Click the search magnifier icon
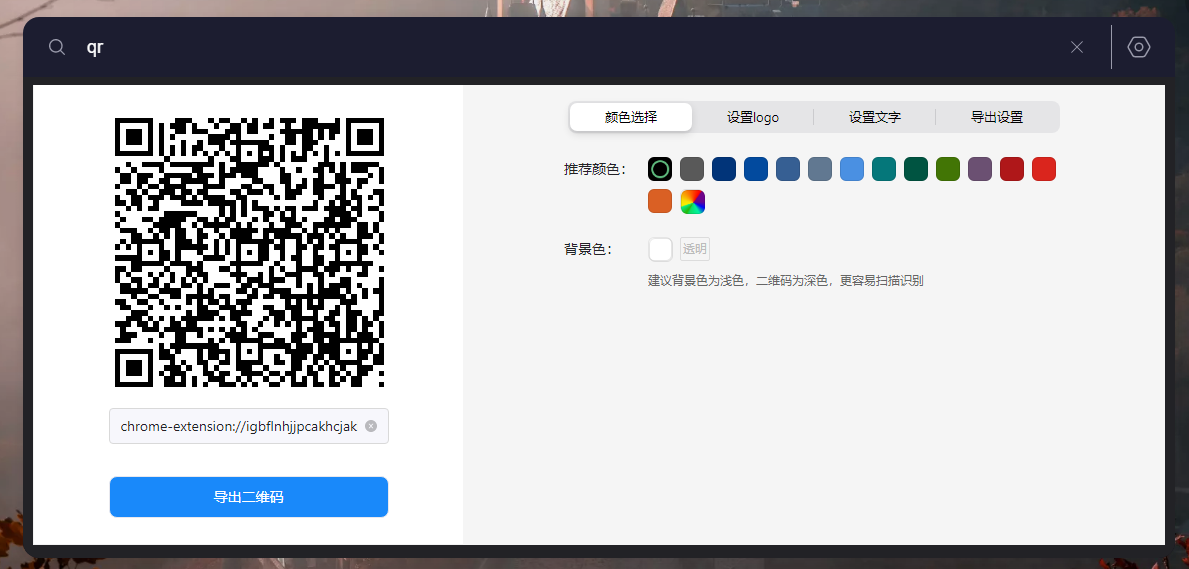The height and width of the screenshot is (569, 1189). 57,47
